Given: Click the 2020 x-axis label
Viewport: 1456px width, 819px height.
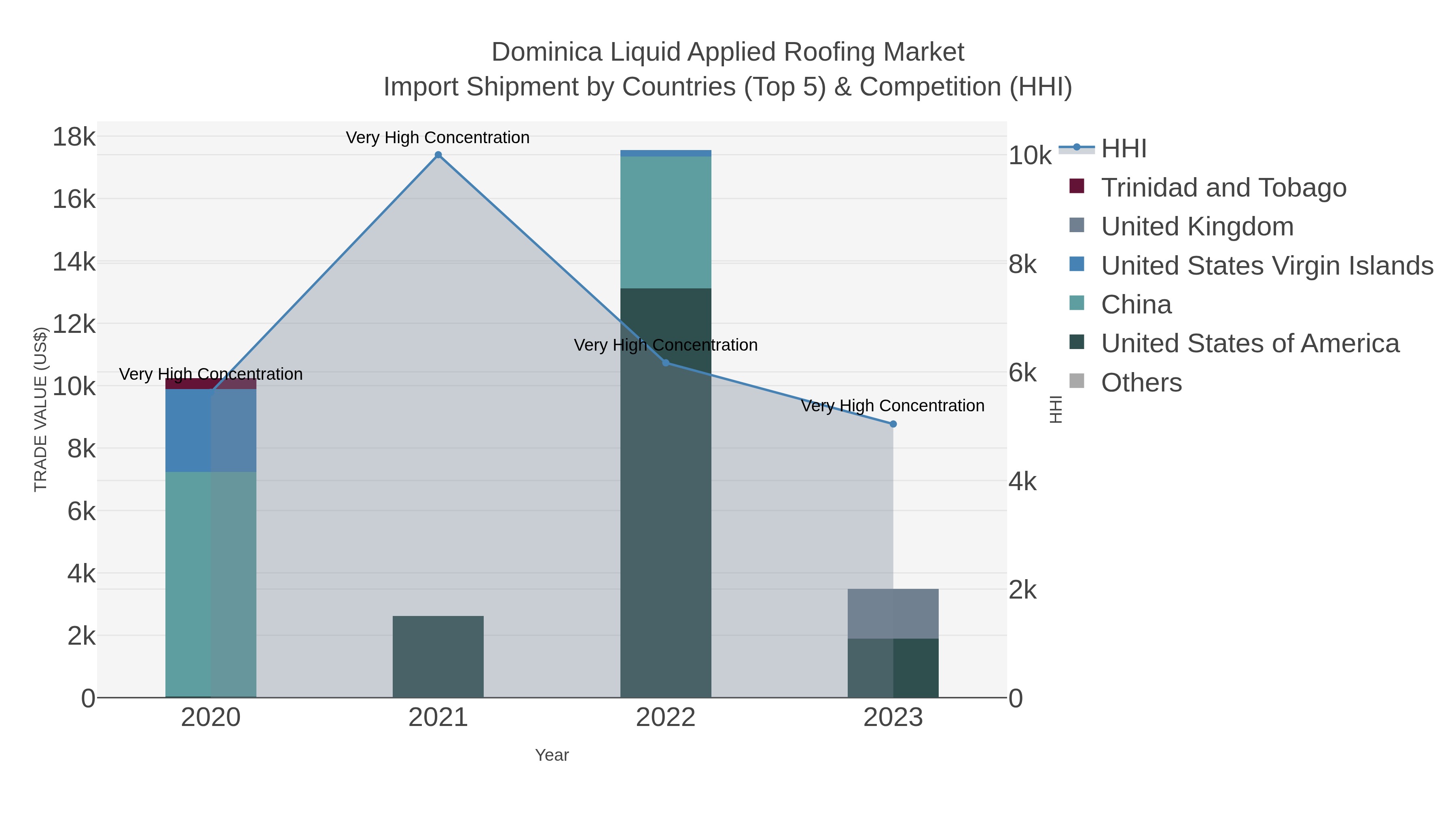Looking at the screenshot, I should click(x=211, y=718).
